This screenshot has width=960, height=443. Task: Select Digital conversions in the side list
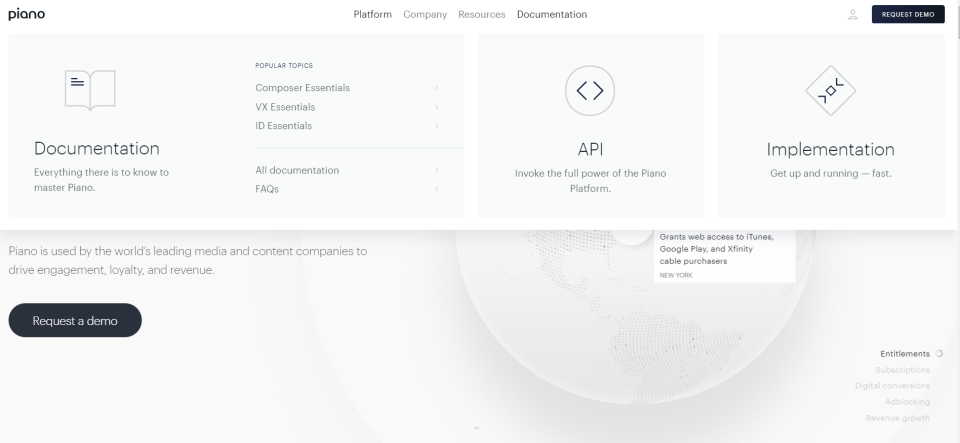click(892, 385)
